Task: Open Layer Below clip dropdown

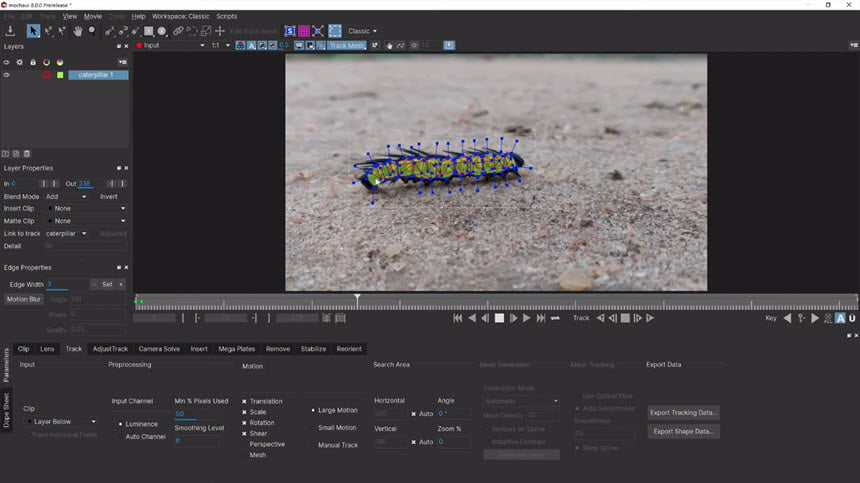Action: 62,422
